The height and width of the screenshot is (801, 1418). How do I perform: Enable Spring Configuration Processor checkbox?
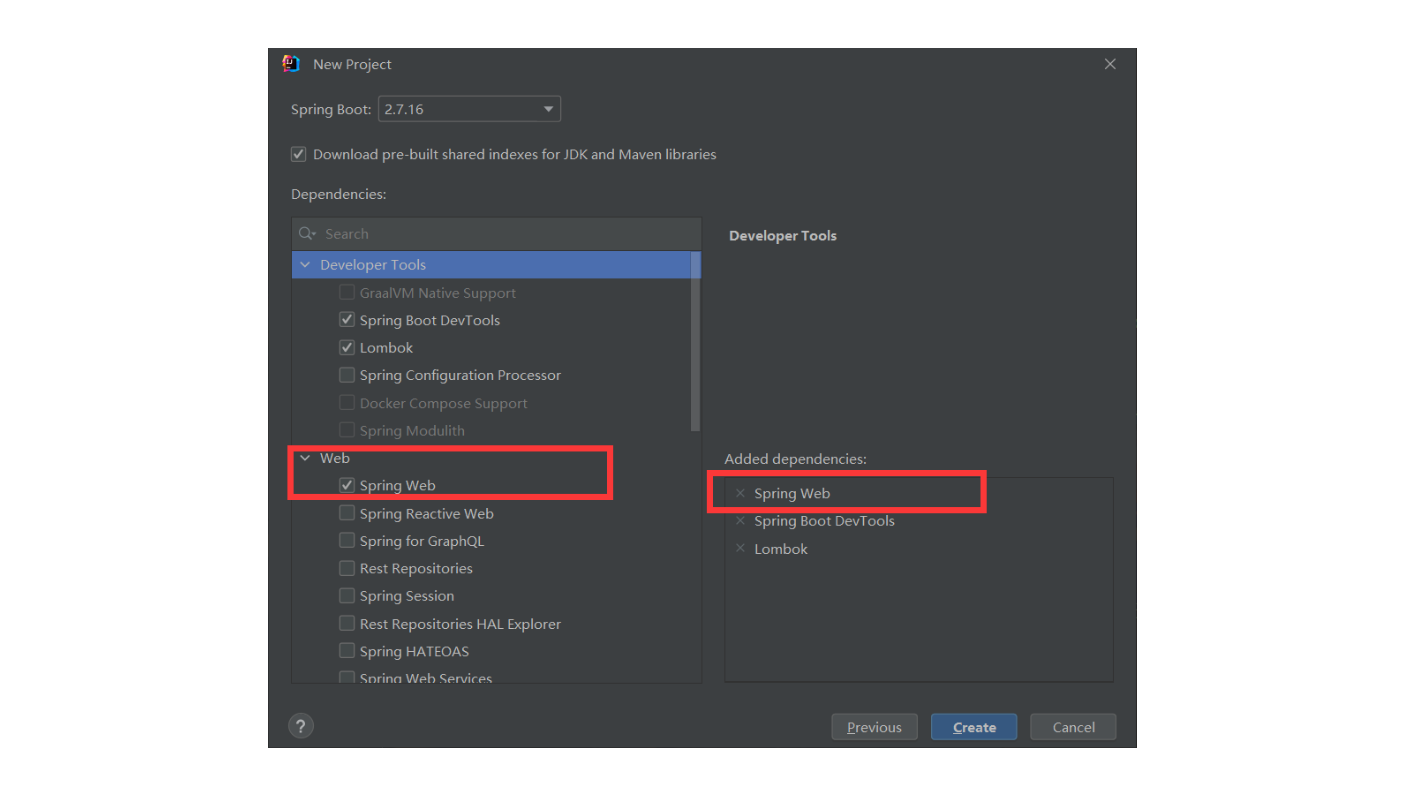(x=347, y=375)
